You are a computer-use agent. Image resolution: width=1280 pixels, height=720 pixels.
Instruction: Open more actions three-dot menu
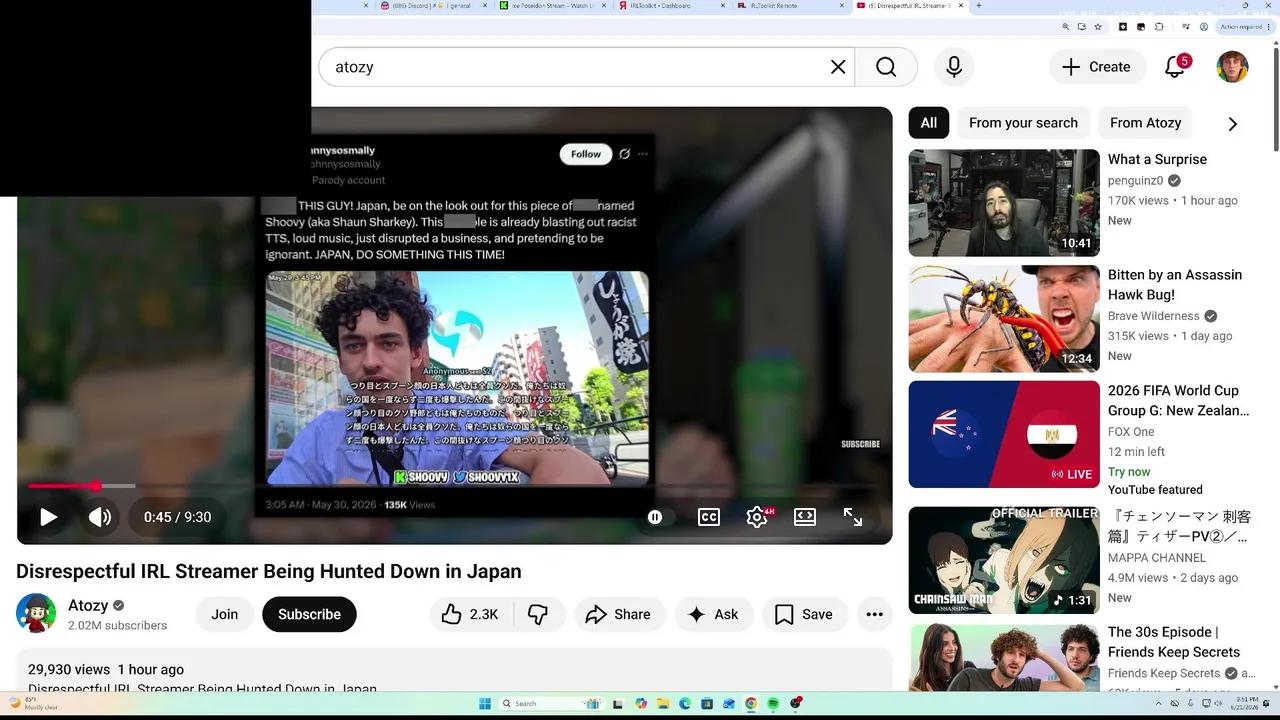[x=874, y=614]
